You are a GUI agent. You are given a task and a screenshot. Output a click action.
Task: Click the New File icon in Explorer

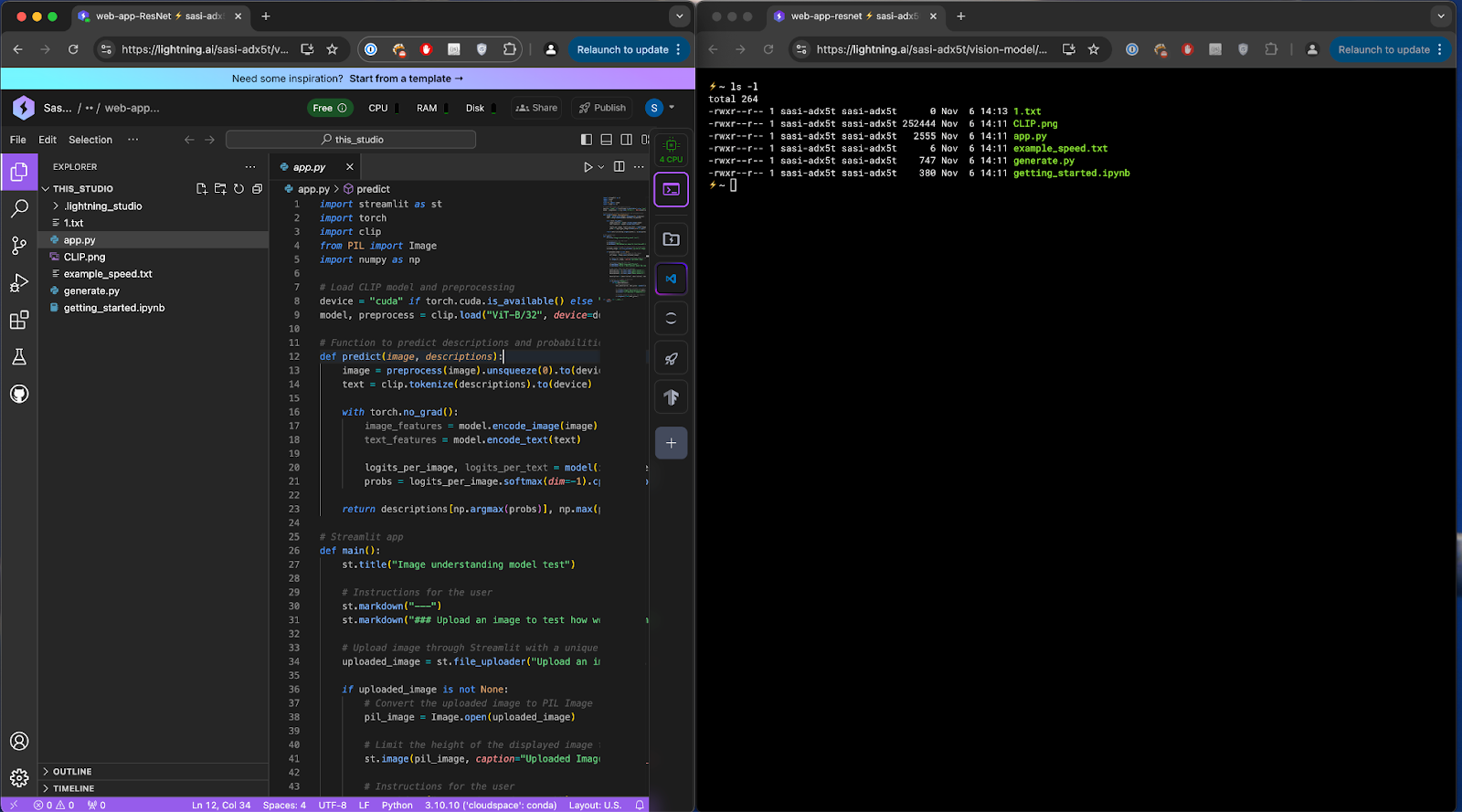(202, 189)
